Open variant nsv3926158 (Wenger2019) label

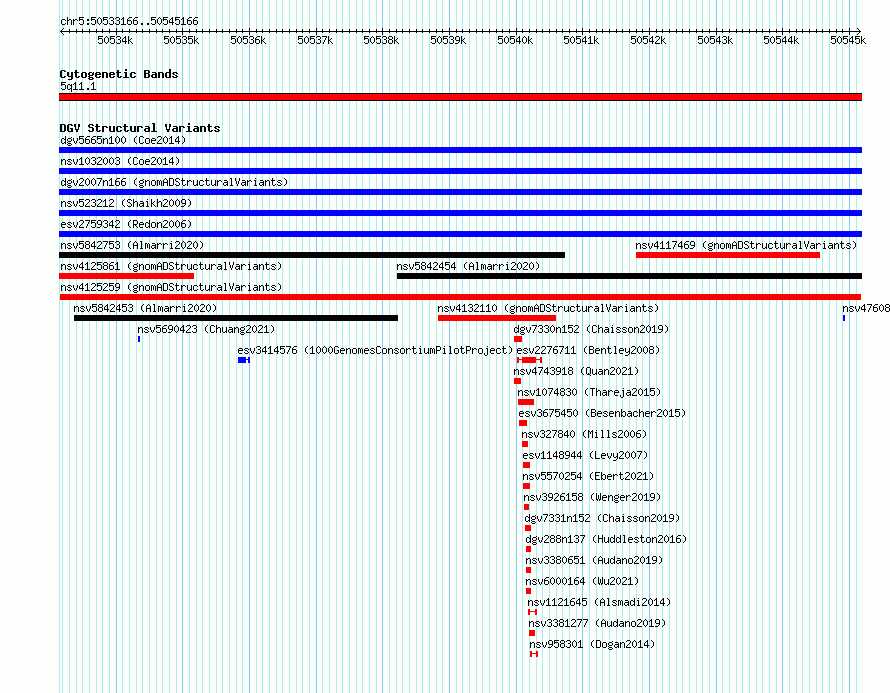[x=593, y=497]
